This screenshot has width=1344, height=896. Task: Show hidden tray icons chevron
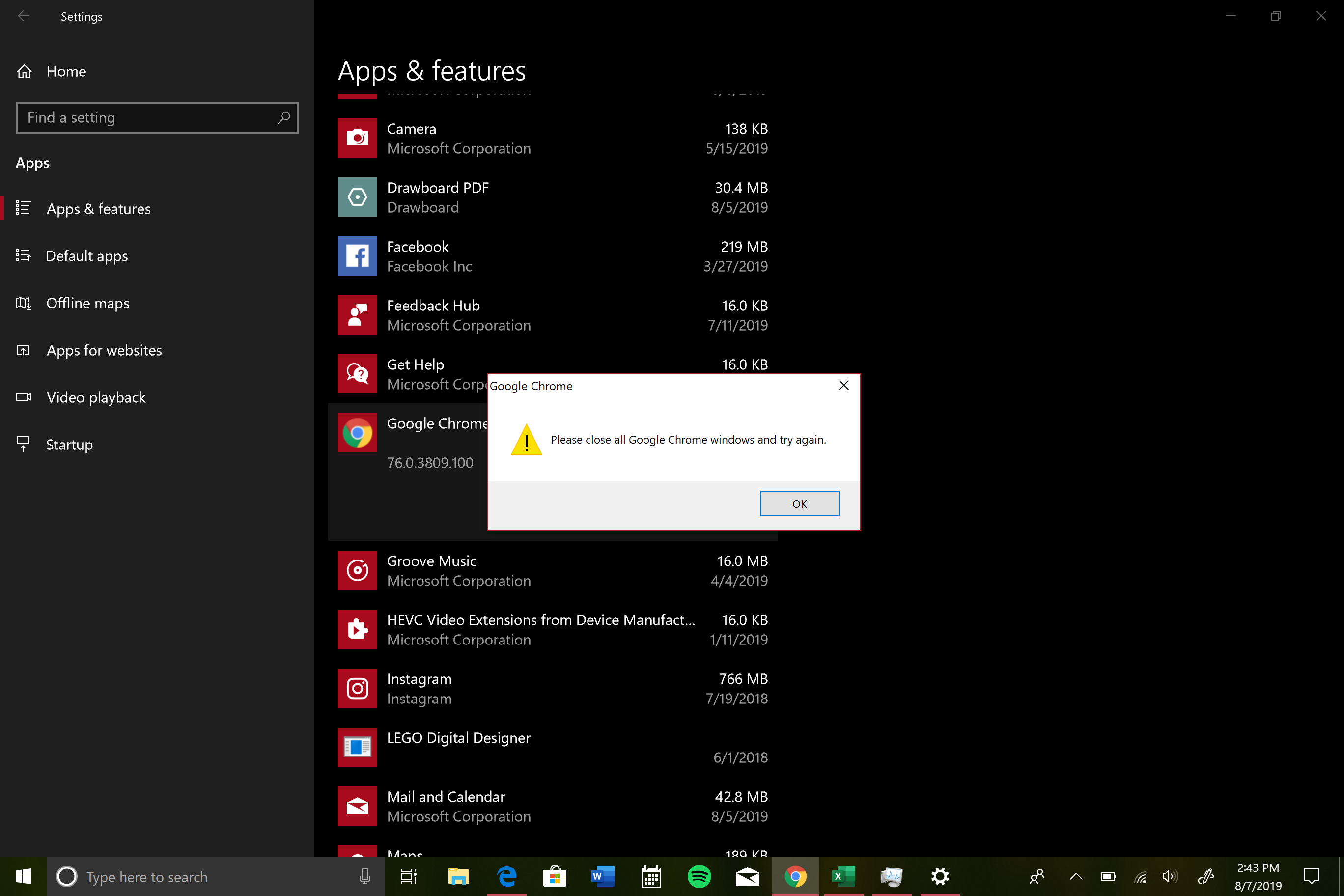click(1076, 876)
